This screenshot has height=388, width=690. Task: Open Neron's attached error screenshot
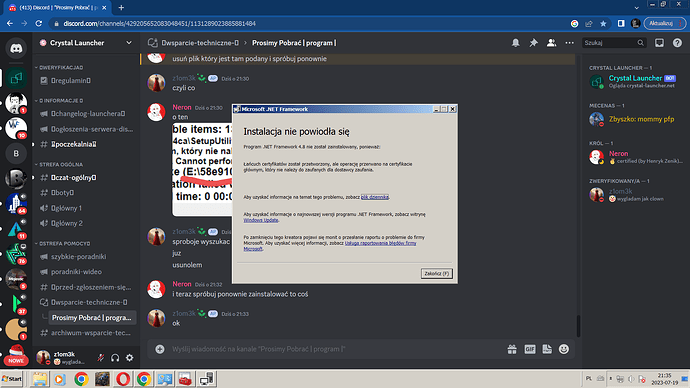pyautogui.click(x=202, y=169)
